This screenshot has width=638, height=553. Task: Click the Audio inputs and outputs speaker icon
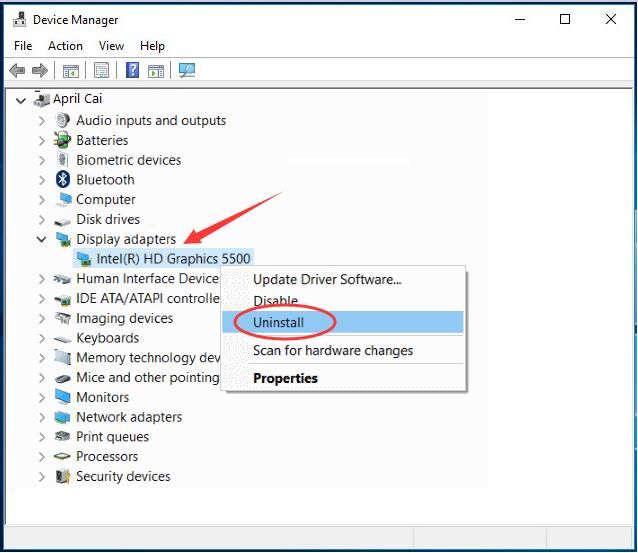pyautogui.click(x=64, y=121)
